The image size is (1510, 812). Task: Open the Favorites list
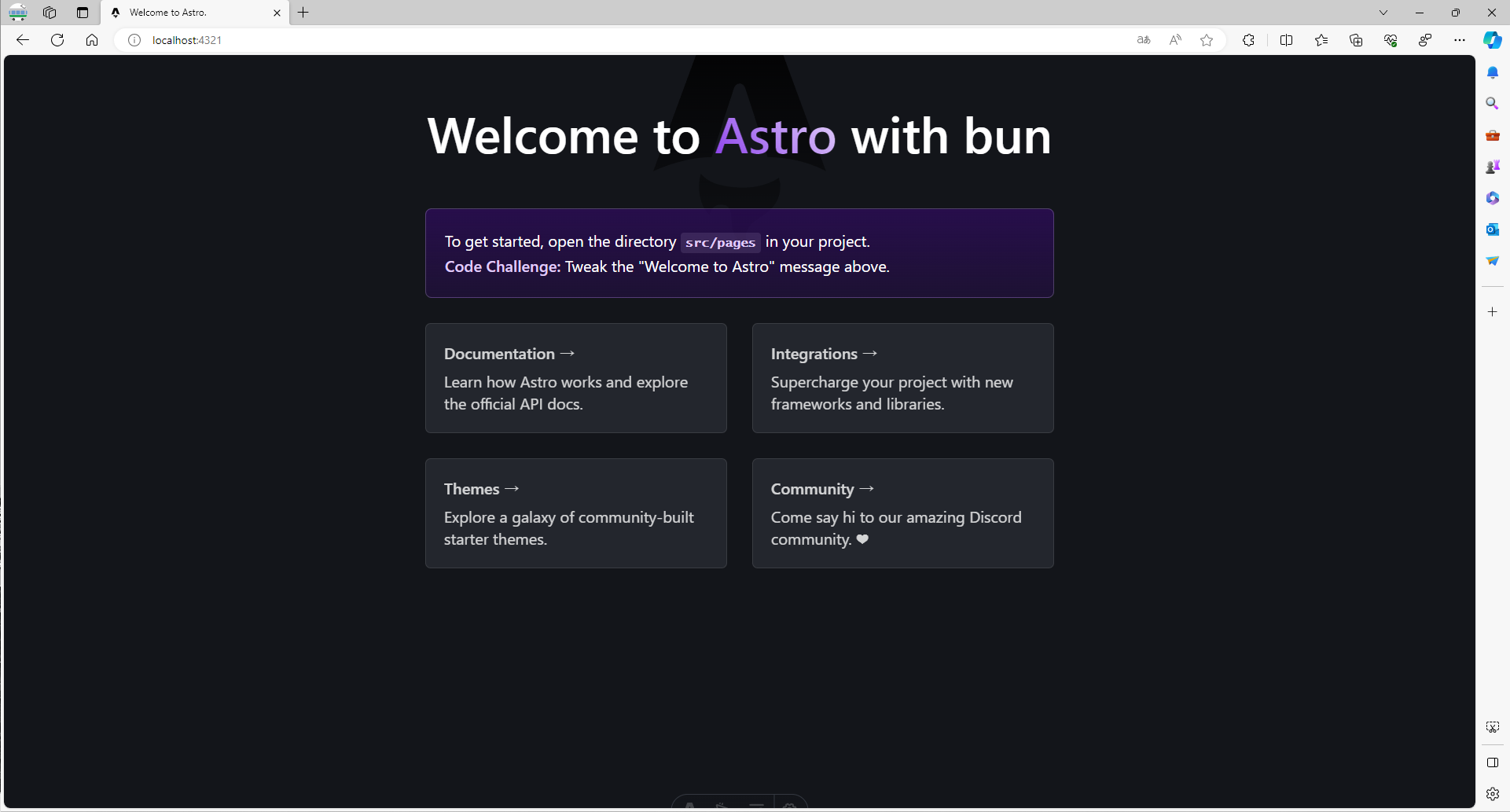coord(1321,40)
